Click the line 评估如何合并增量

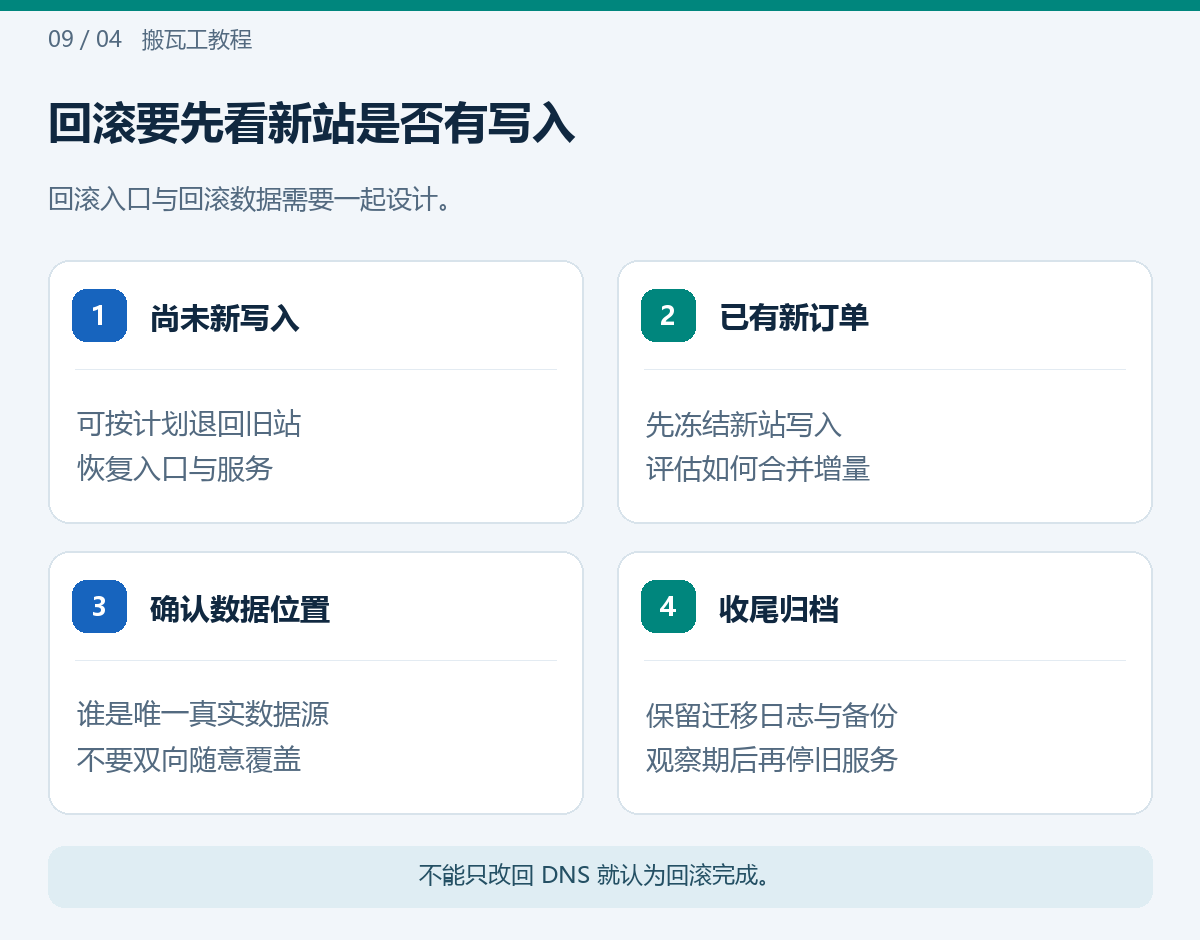pos(758,469)
